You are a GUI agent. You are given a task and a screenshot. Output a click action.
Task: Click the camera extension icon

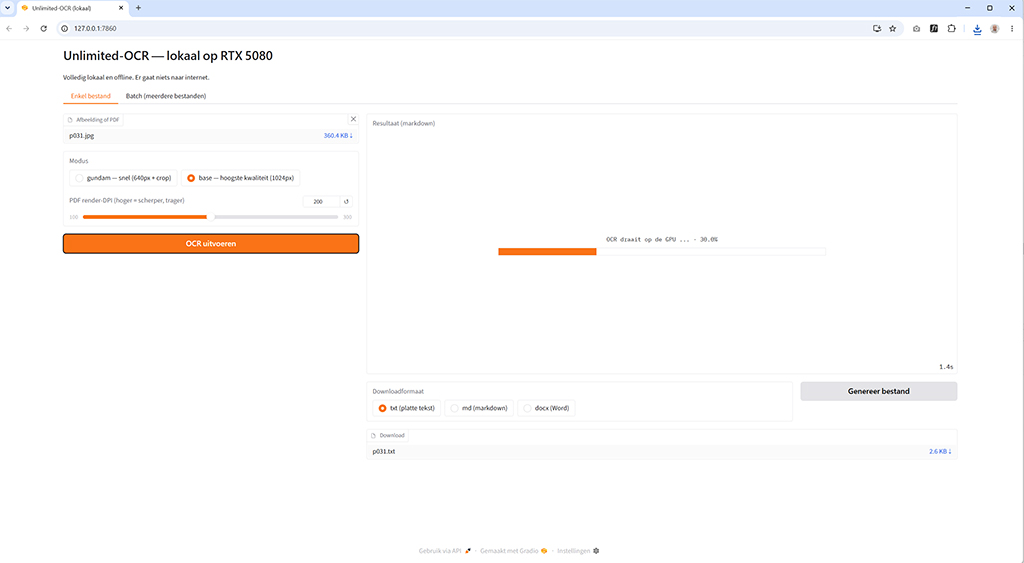tap(916, 29)
